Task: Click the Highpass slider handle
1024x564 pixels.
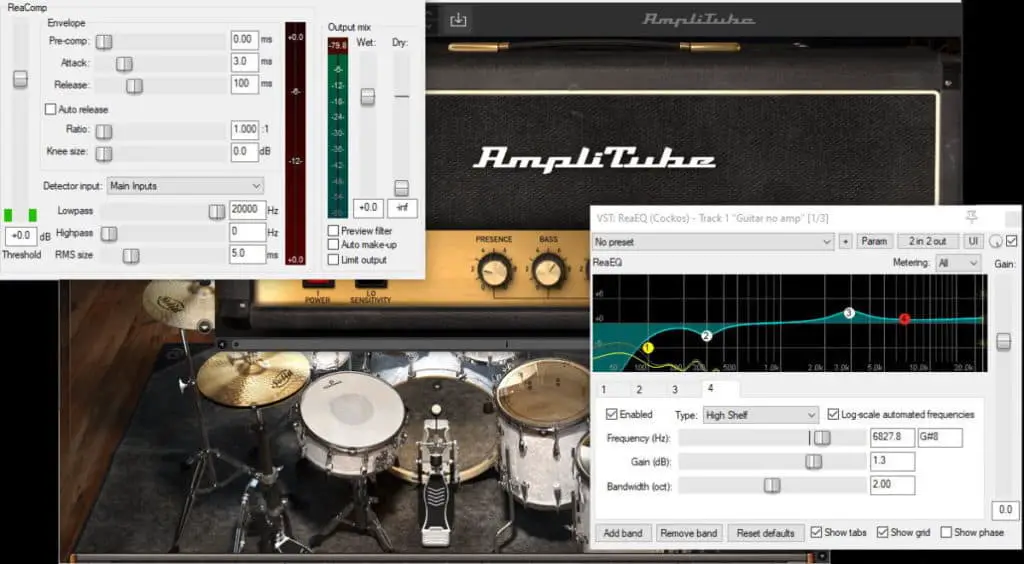Action: click(109, 234)
